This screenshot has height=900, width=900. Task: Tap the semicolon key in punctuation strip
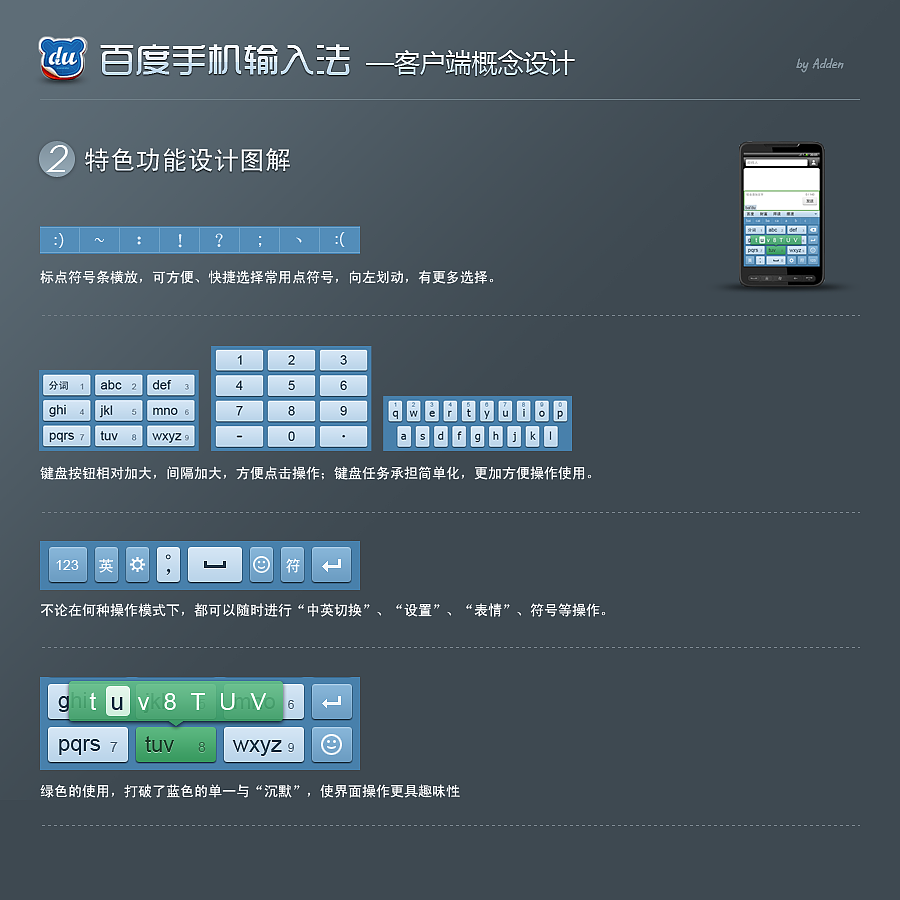(x=259, y=240)
